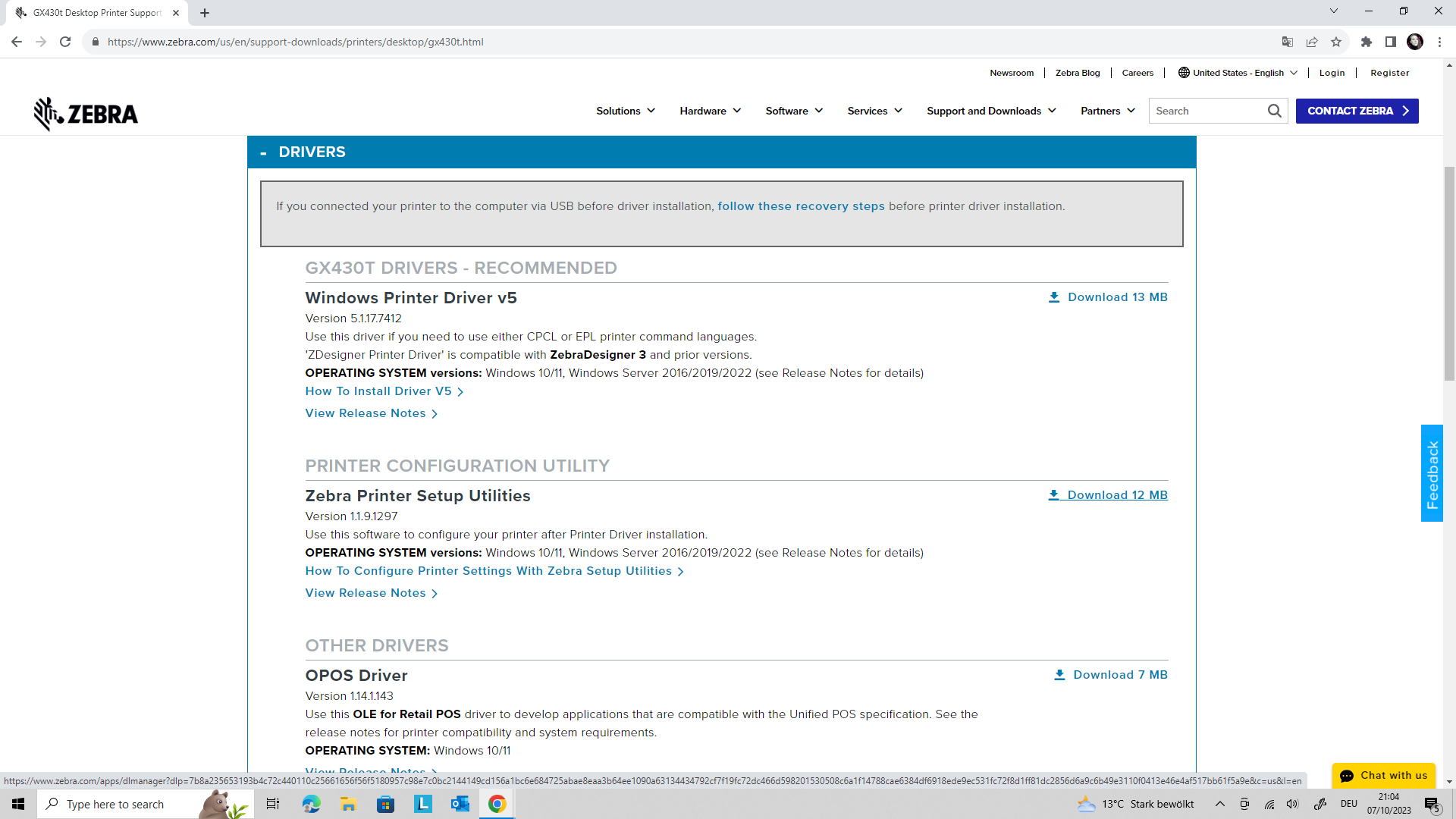The width and height of the screenshot is (1456, 819).
Task: Bookmark page with star icon
Action: pyautogui.click(x=1336, y=42)
